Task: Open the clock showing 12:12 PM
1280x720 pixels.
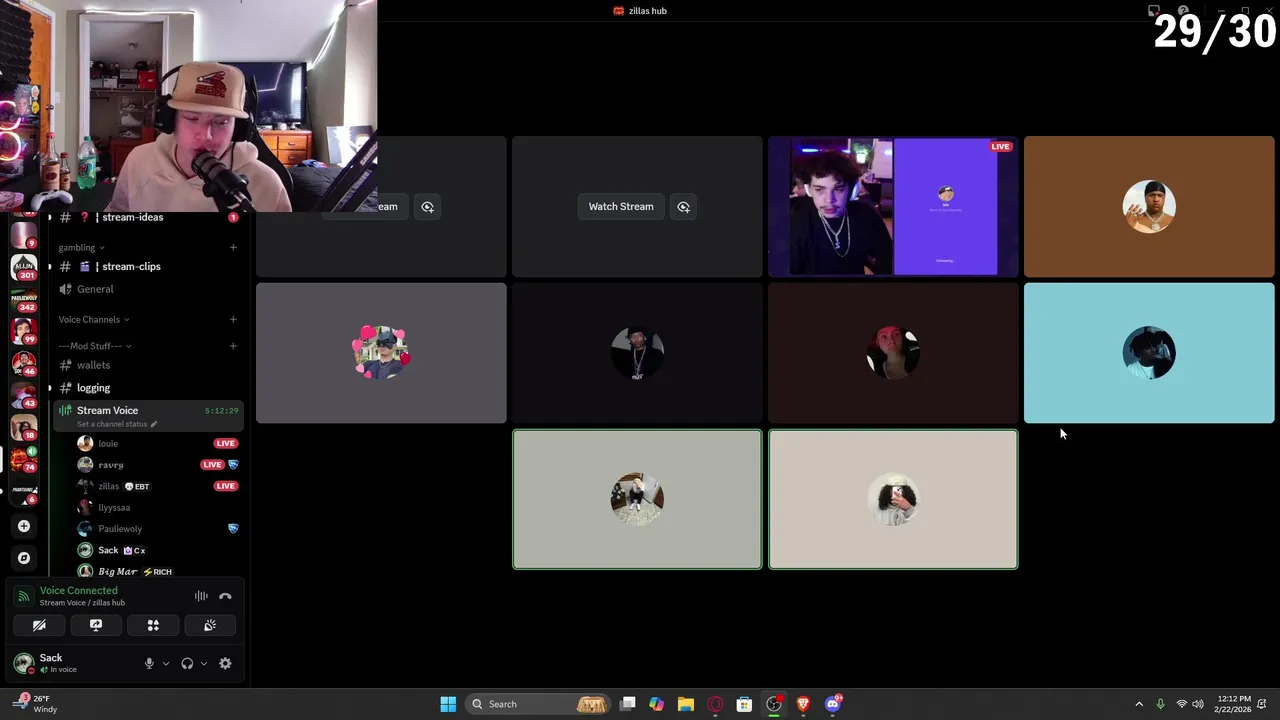Action: 1233,704
